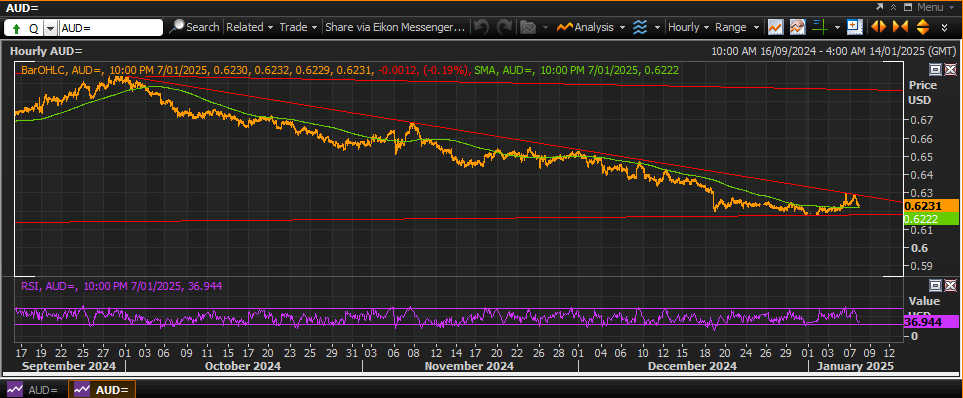The image size is (963, 398).
Task: Click the green crosshair cursor icon
Action: 819,27
